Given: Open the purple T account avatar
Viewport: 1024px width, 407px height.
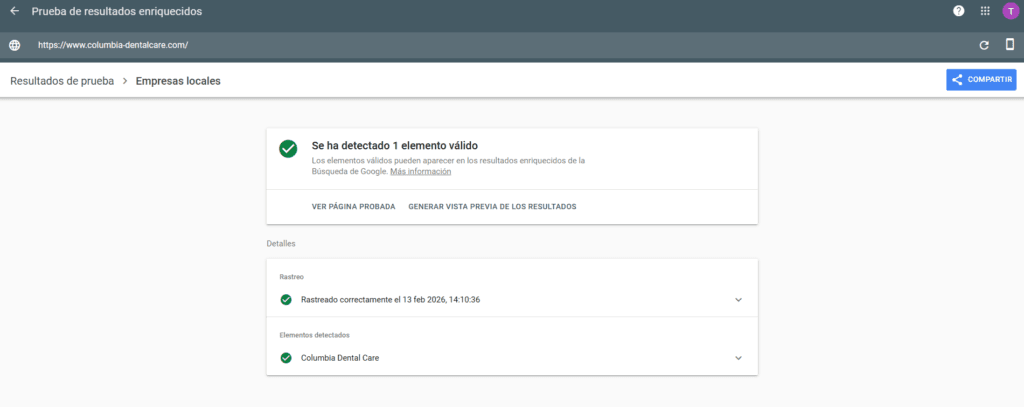Looking at the screenshot, I should point(1010,11).
